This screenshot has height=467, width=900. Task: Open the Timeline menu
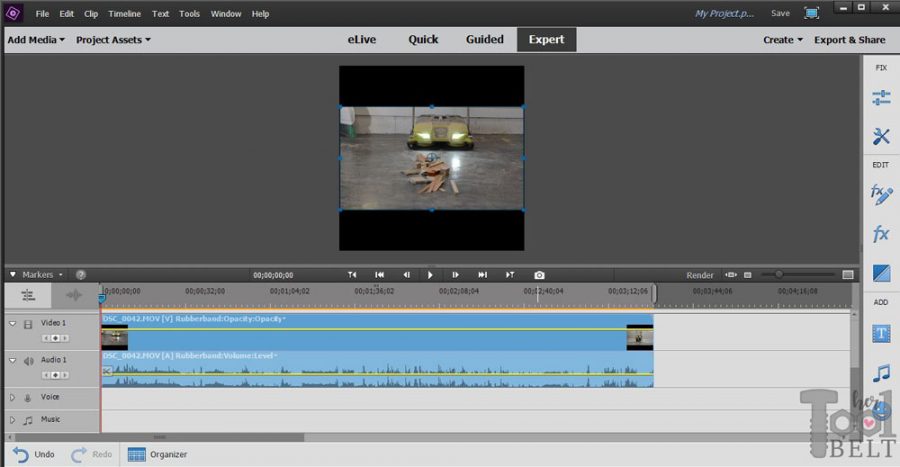[125, 14]
